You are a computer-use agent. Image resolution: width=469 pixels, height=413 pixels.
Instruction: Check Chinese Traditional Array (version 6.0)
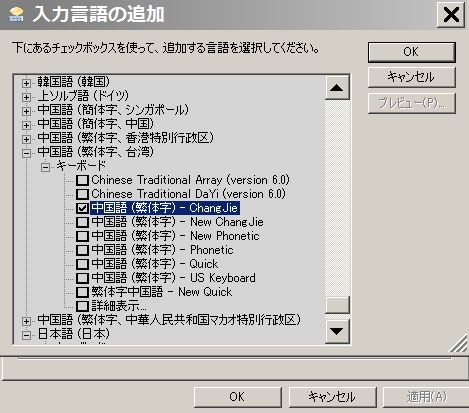click(x=82, y=180)
